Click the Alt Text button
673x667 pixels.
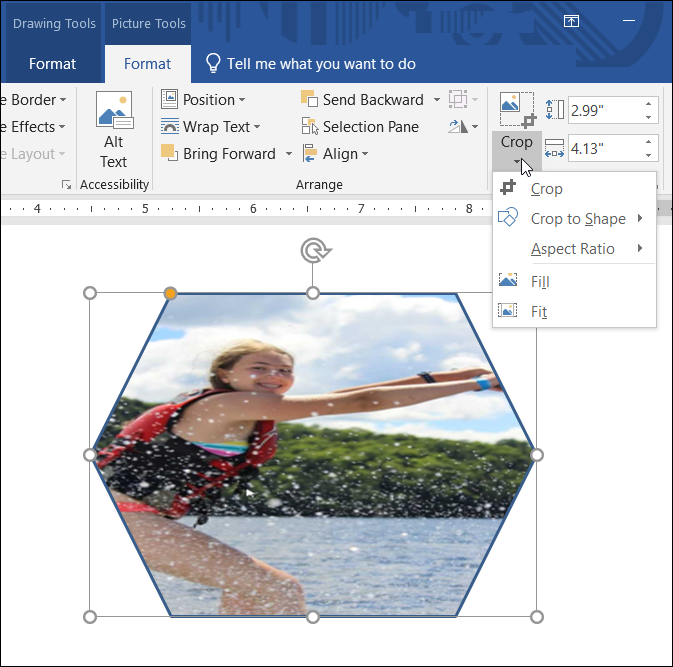(114, 131)
